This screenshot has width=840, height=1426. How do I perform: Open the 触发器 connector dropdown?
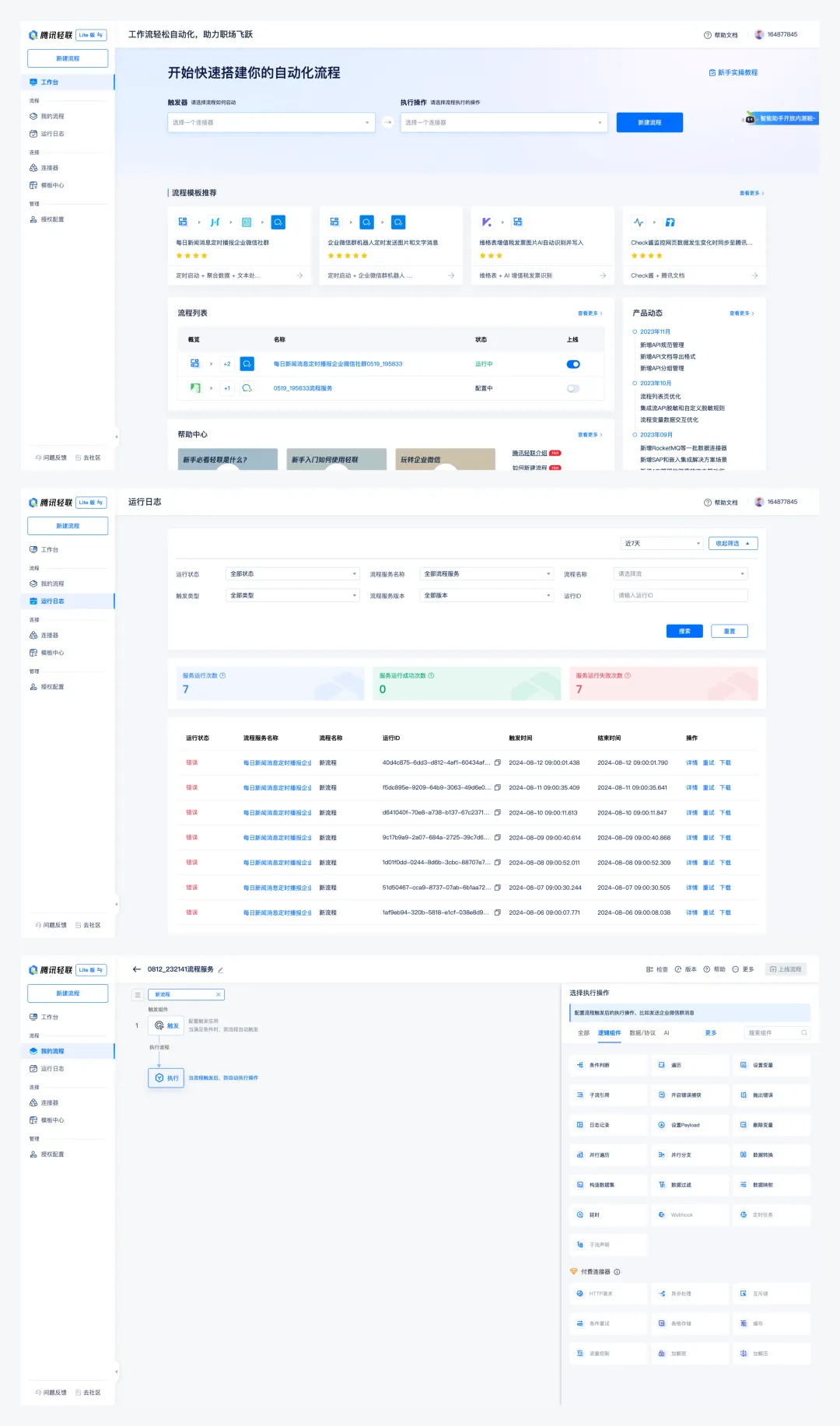[271, 123]
